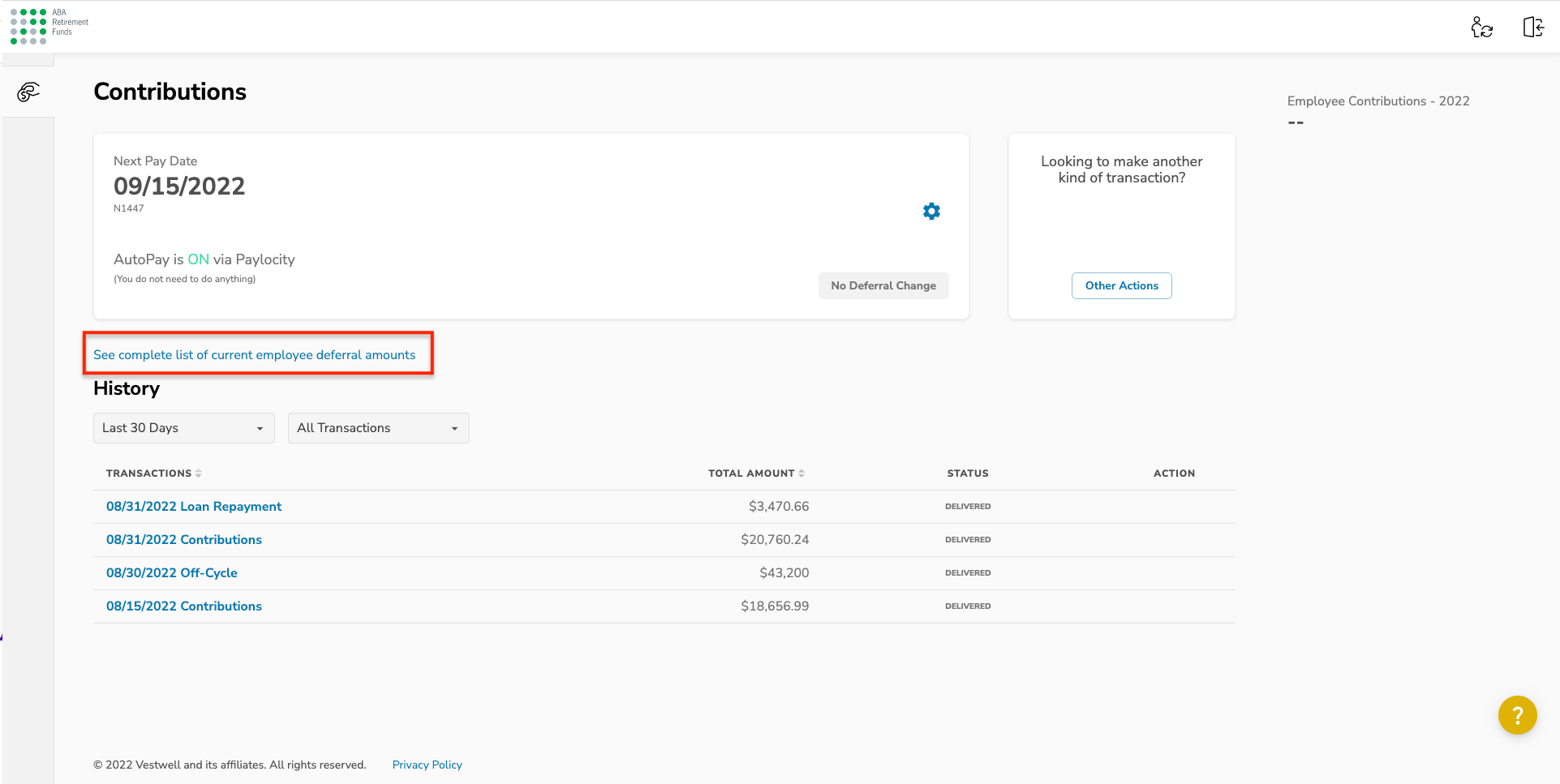Image resolution: width=1560 pixels, height=784 pixels.
Task: Open the Privacy Policy link
Action: coord(428,765)
